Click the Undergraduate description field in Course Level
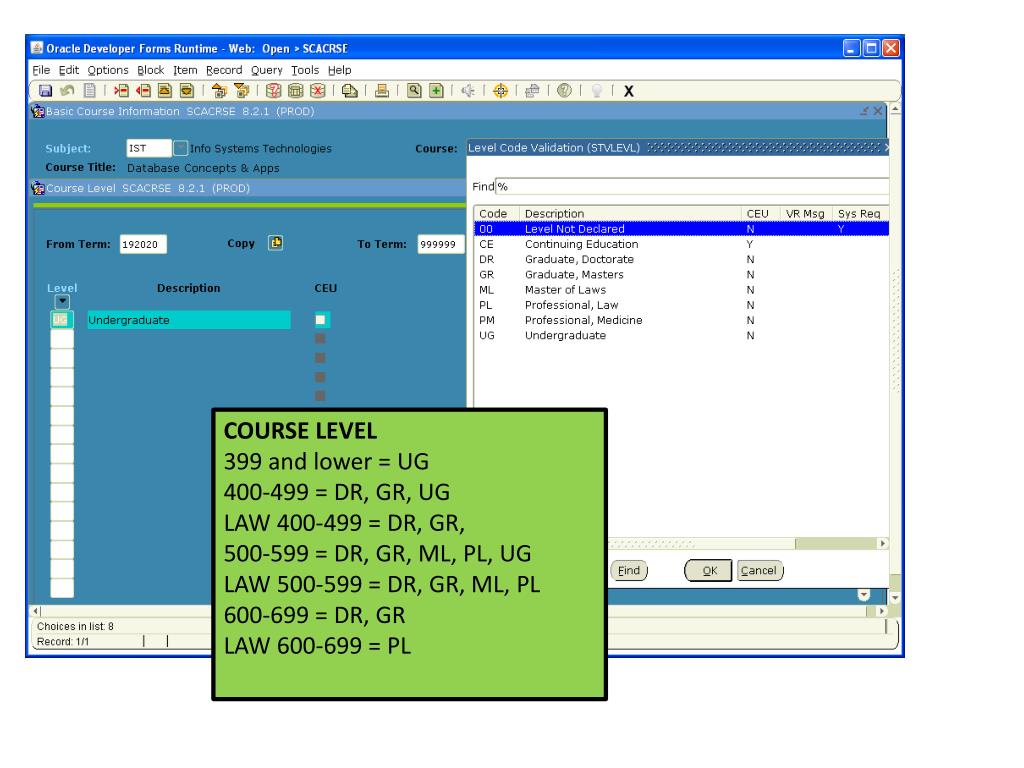 point(189,320)
